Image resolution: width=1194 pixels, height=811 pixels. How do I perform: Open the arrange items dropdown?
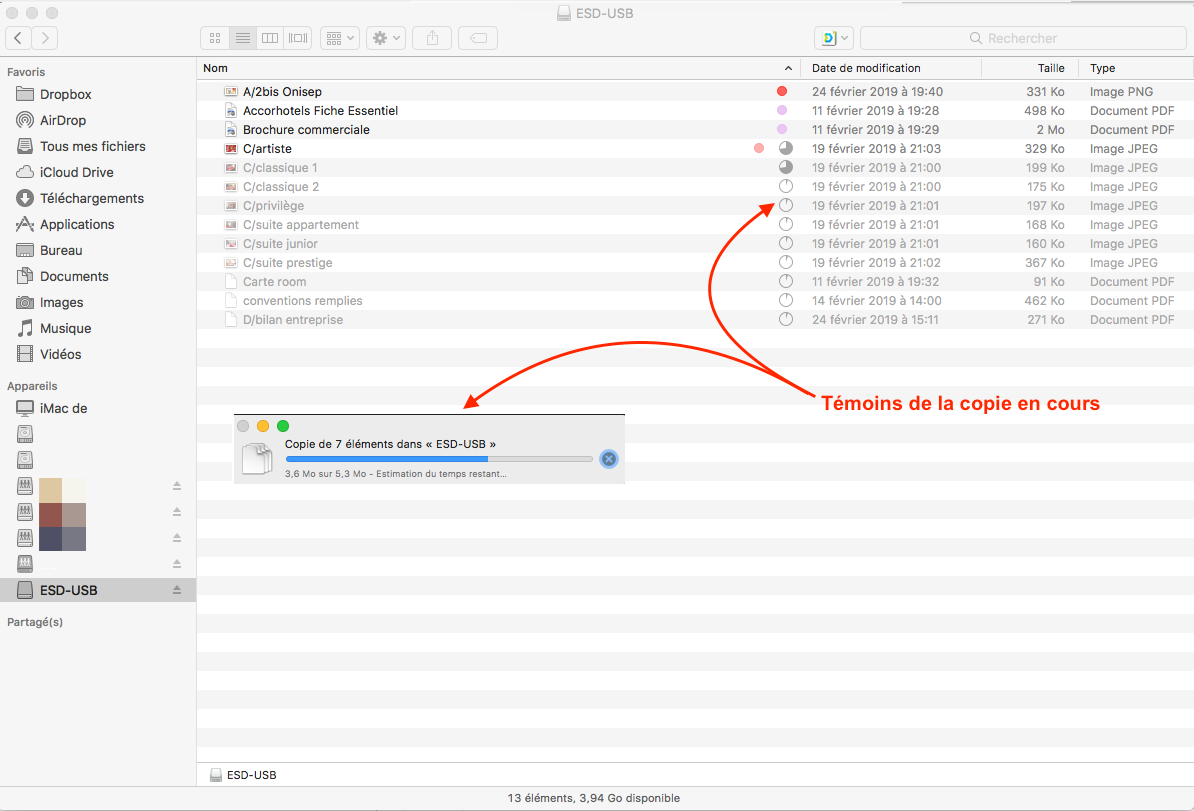click(340, 38)
